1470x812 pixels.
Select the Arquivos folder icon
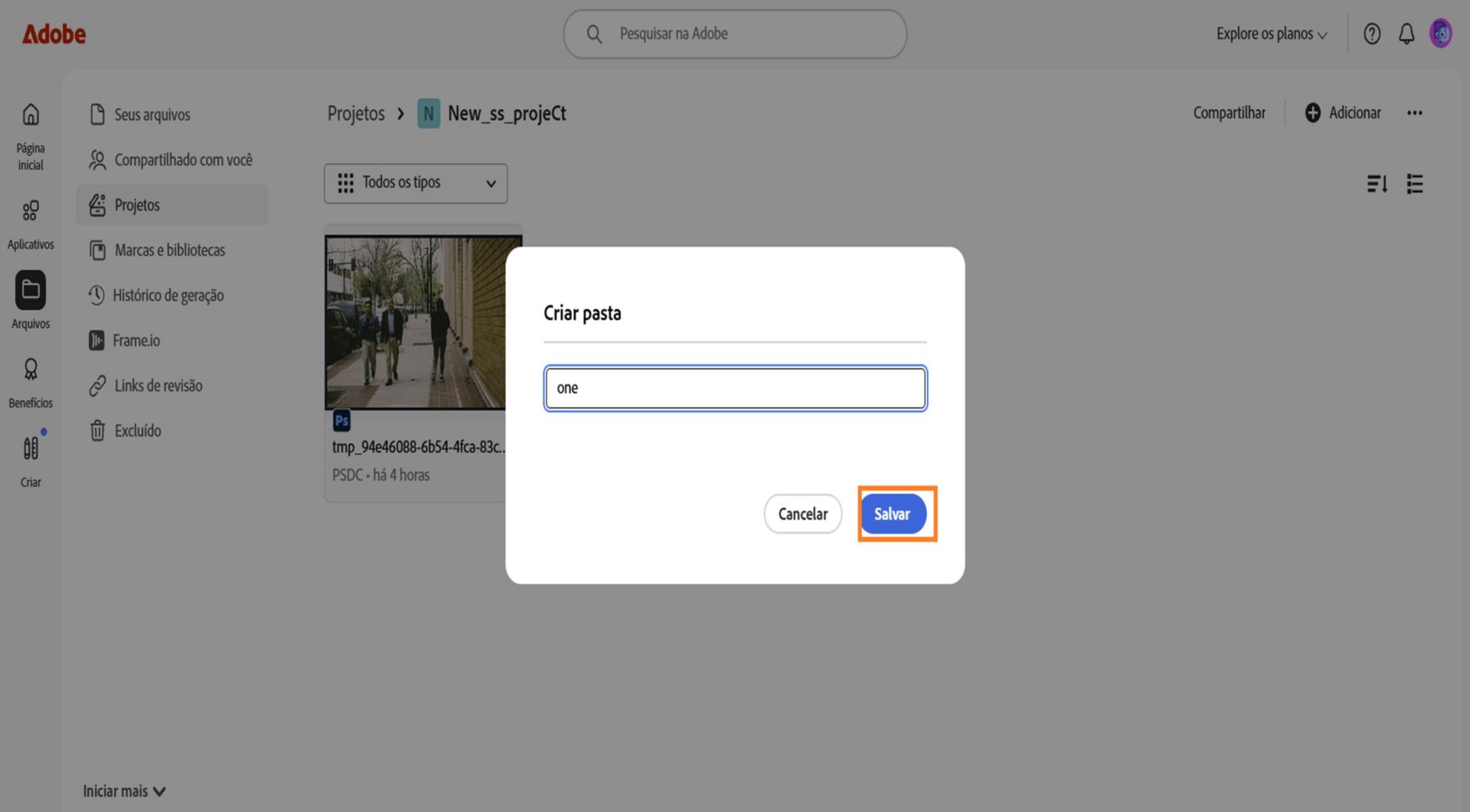tap(31, 290)
